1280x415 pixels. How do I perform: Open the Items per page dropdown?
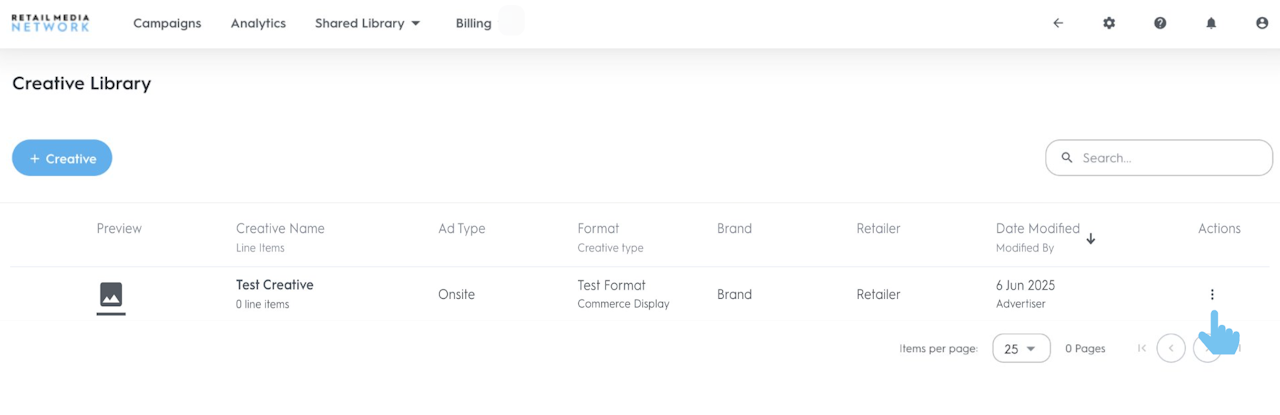(x=1021, y=348)
